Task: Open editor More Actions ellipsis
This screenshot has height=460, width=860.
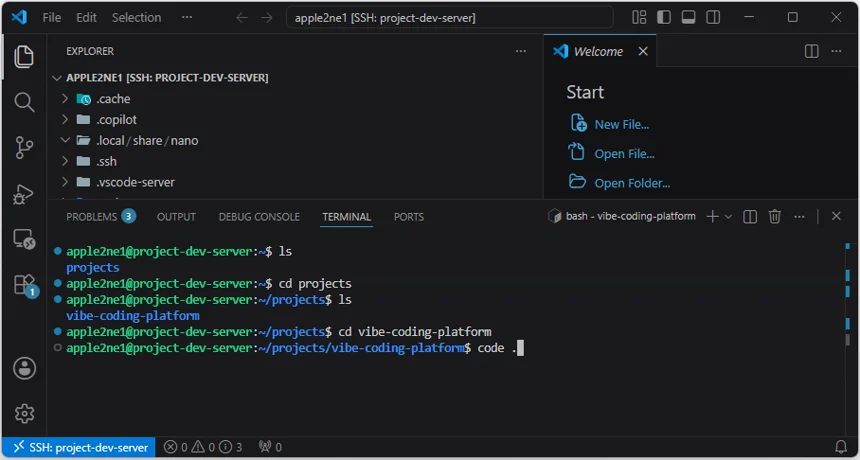Action: click(x=836, y=51)
